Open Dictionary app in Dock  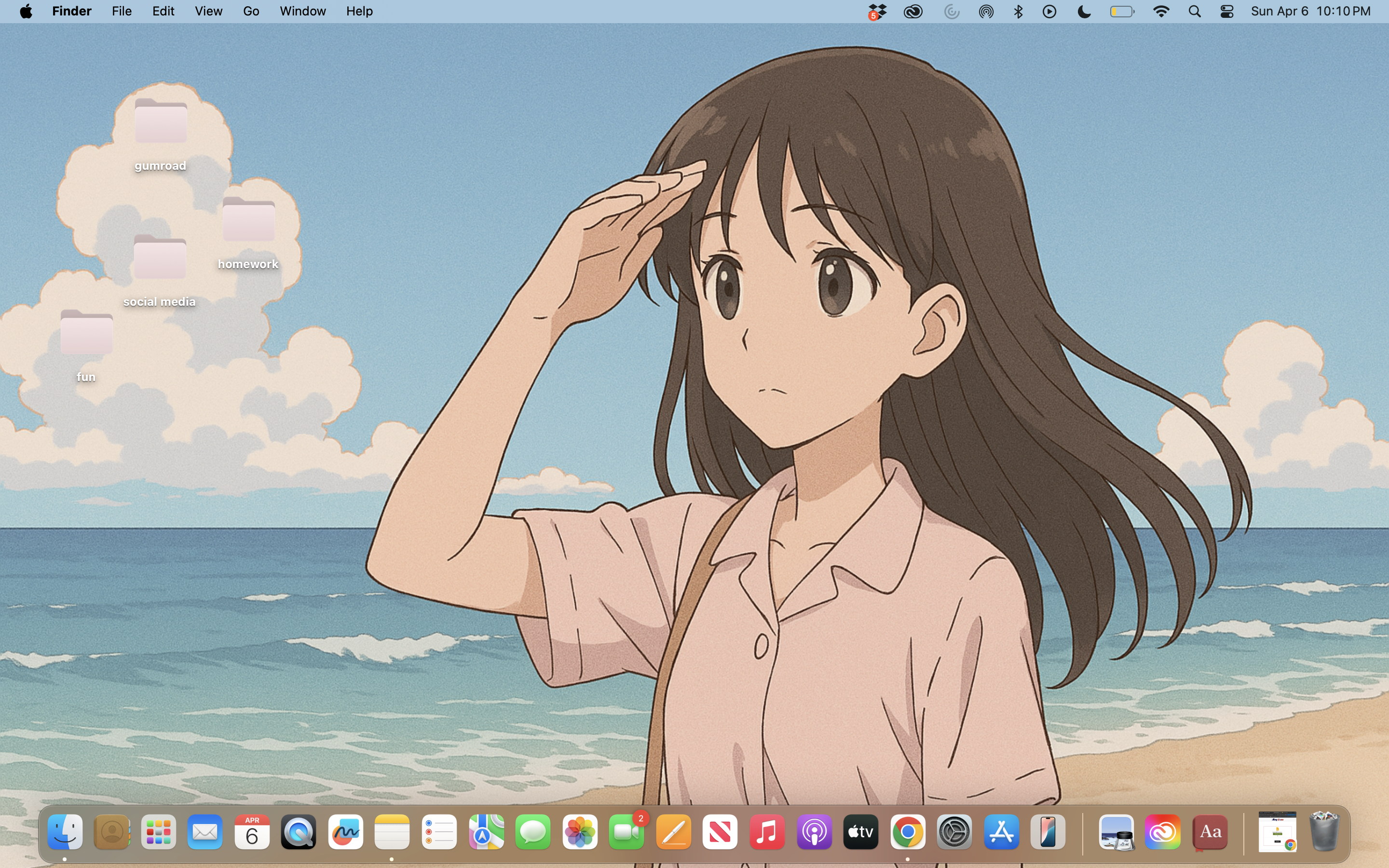coord(1210,832)
